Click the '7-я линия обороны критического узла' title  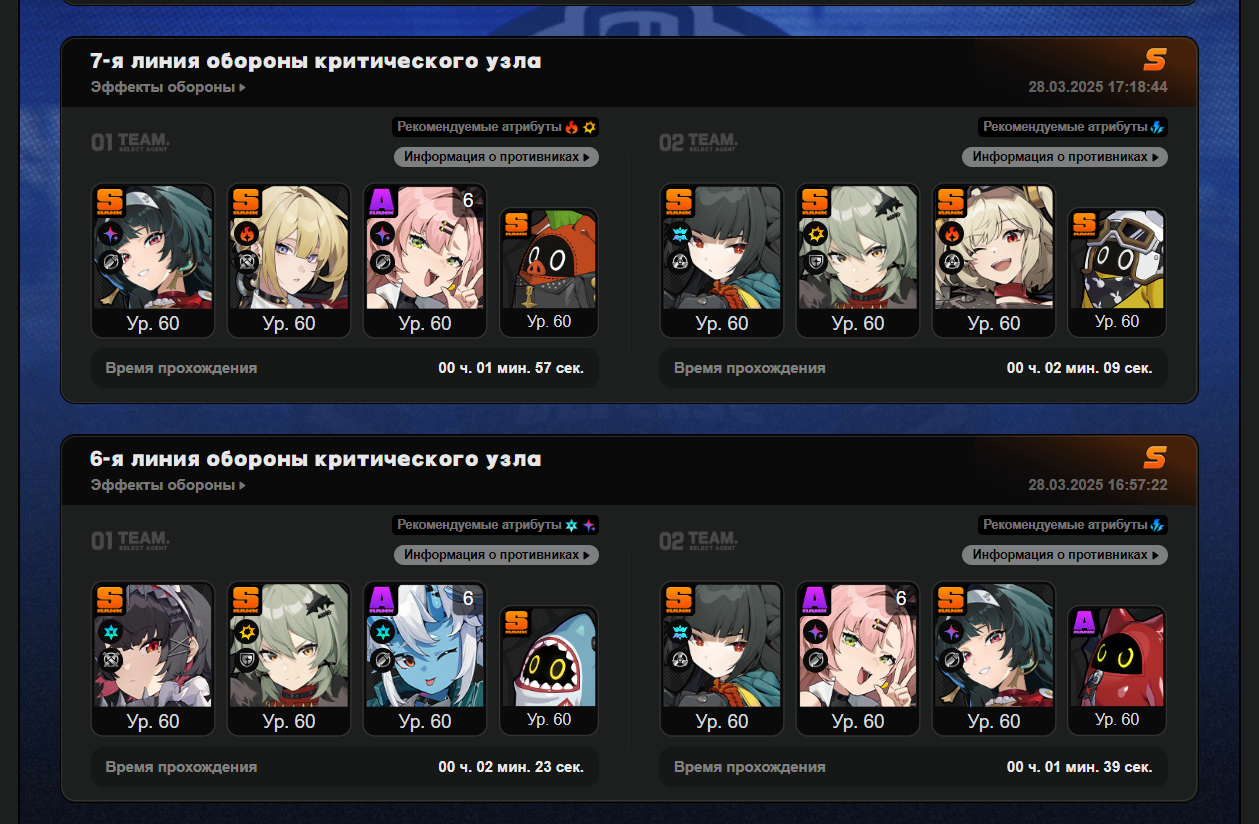(316, 61)
